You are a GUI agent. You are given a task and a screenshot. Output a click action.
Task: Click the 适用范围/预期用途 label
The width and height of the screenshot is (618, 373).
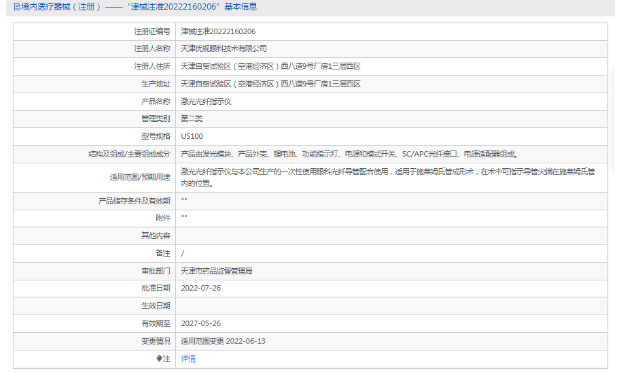coord(140,177)
